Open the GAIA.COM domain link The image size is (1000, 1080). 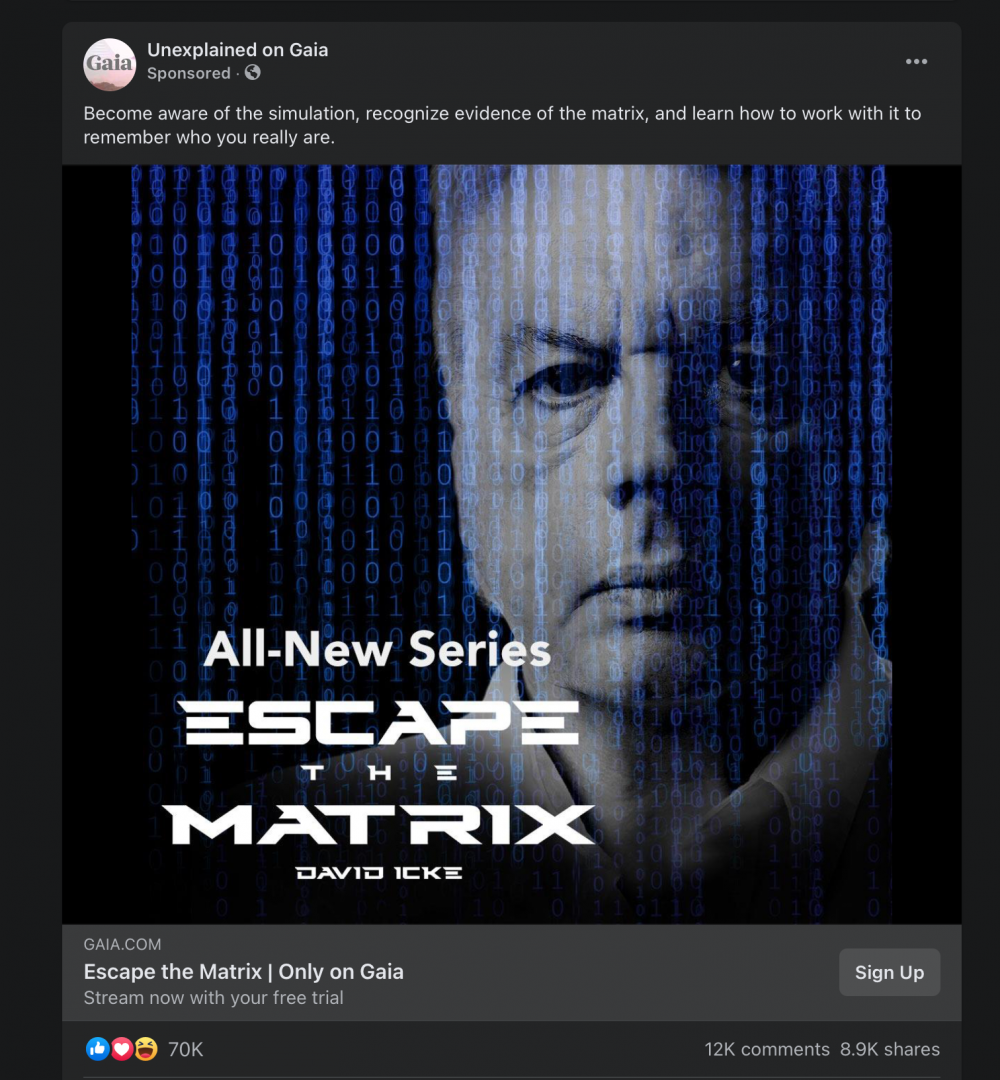[122, 944]
